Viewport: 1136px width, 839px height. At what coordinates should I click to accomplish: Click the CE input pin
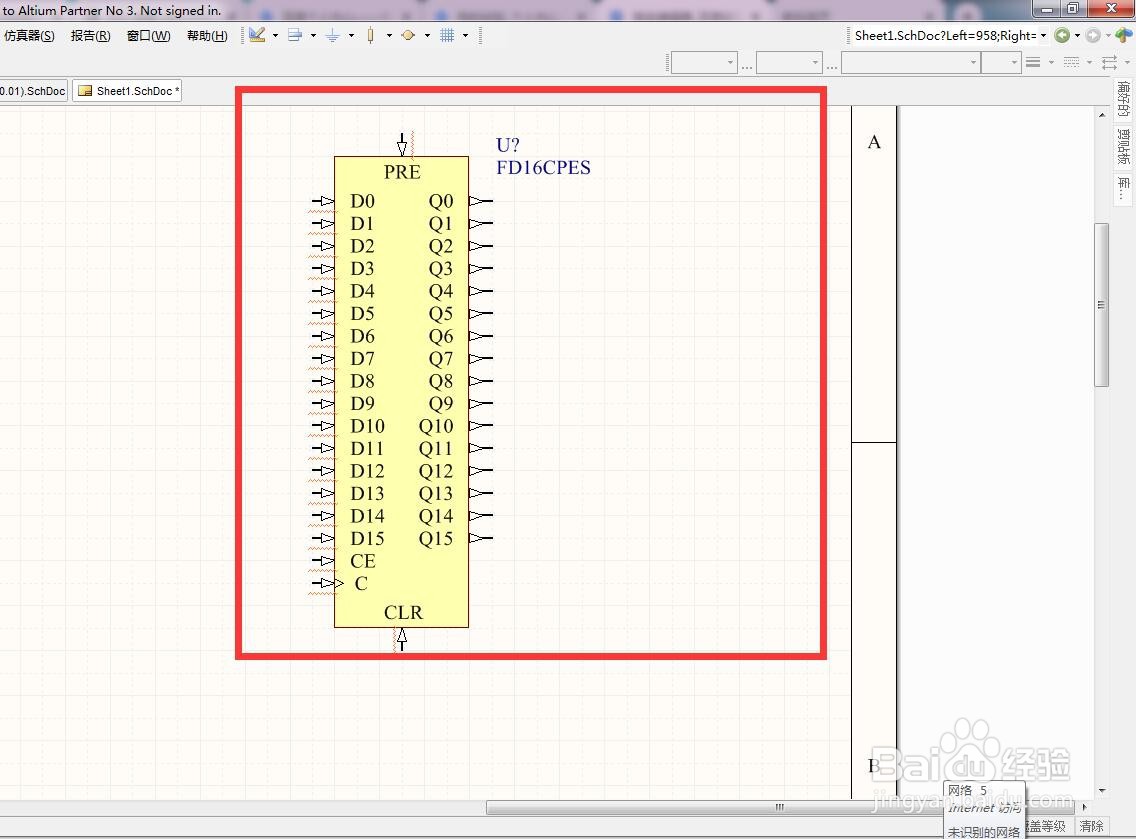pyautogui.click(x=323, y=560)
